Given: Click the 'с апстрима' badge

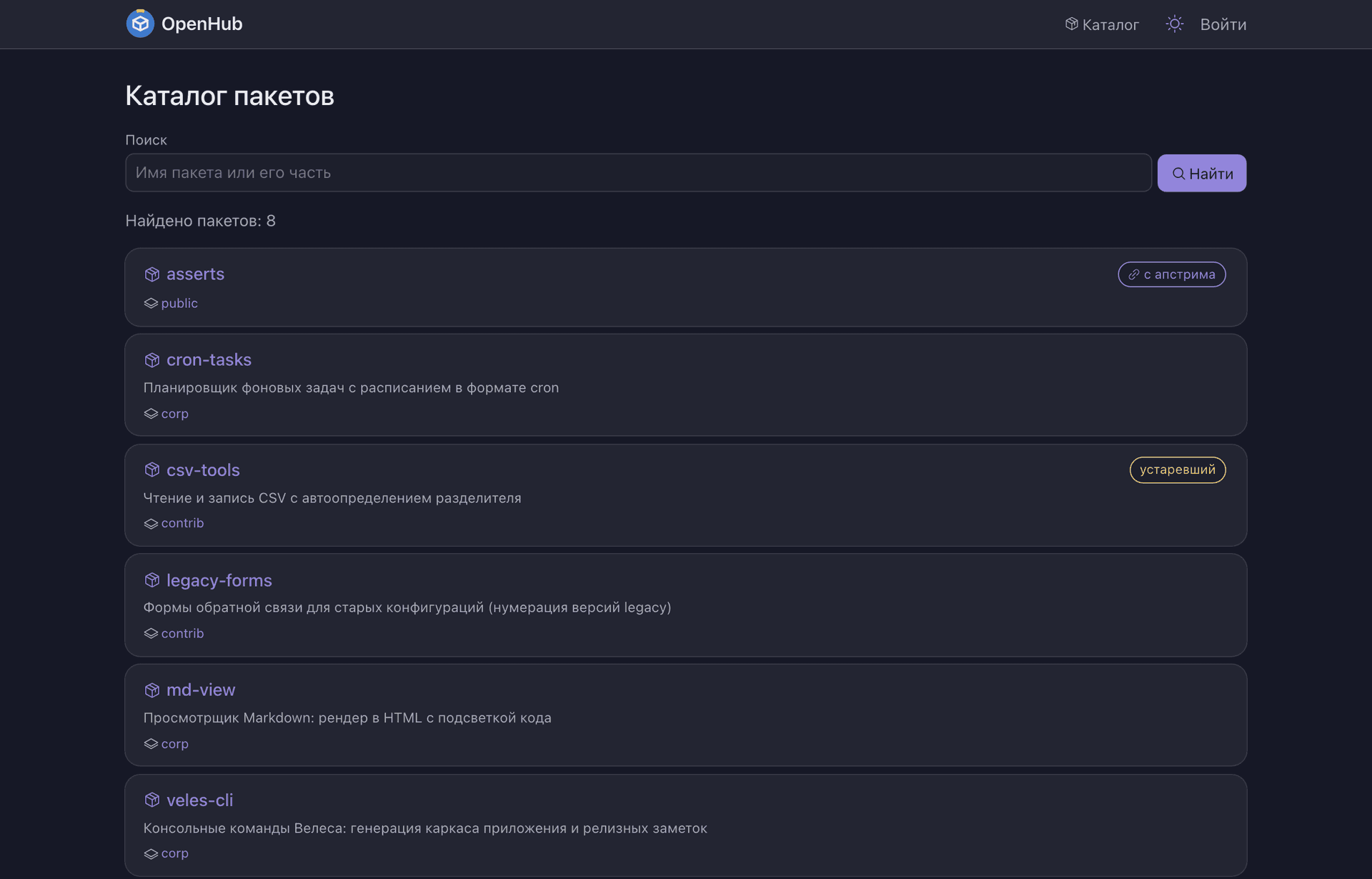Looking at the screenshot, I should [1171, 274].
